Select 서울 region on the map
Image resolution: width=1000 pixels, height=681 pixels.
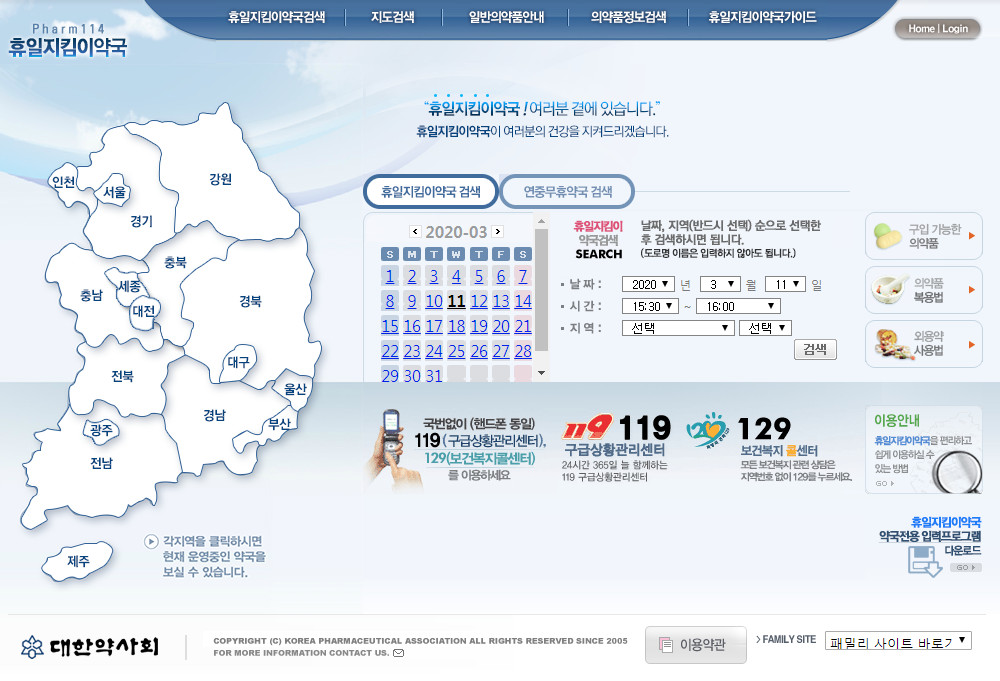[x=115, y=192]
